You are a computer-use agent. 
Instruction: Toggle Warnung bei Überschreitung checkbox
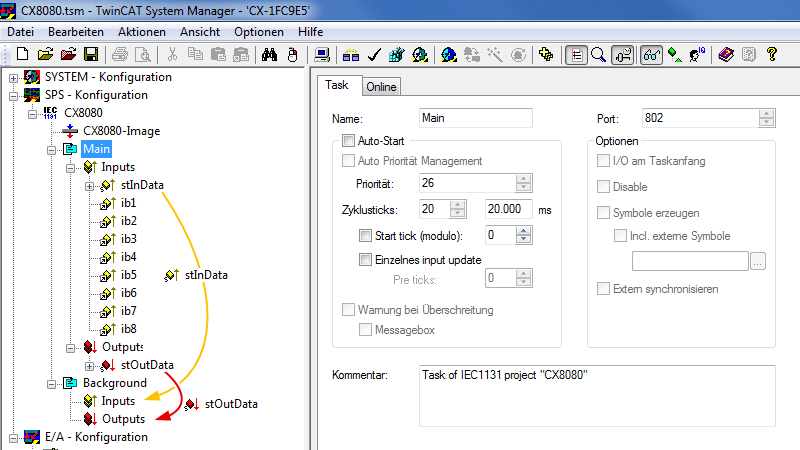coord(348,309)
